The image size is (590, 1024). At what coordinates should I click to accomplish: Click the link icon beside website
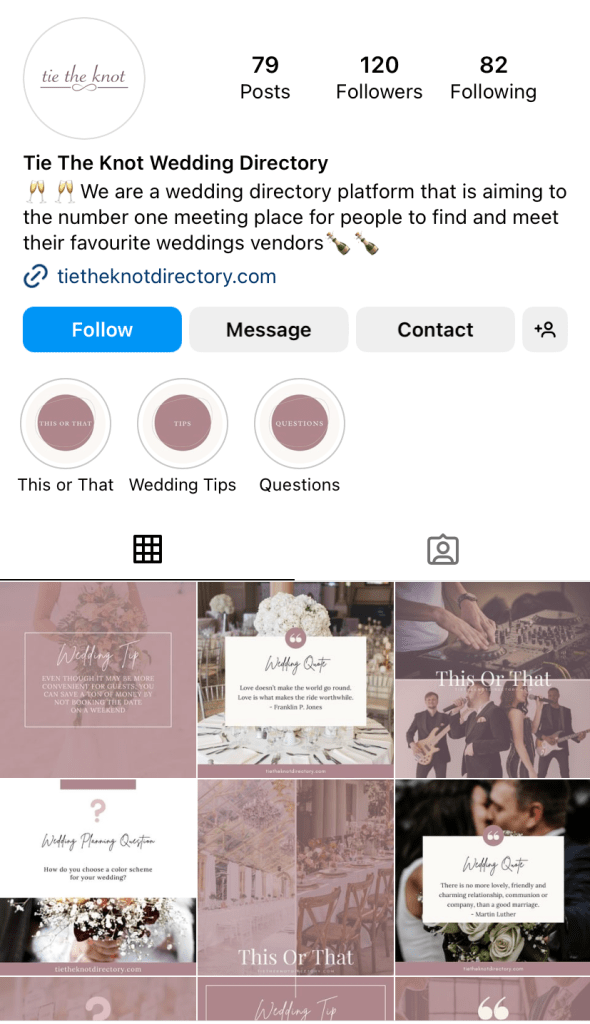coord(35,276)
